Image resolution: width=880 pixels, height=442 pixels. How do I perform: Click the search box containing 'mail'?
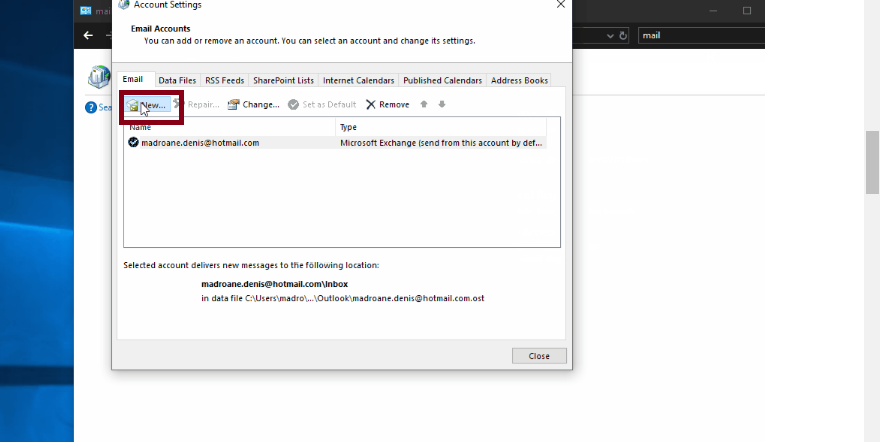tap(702, 35)
